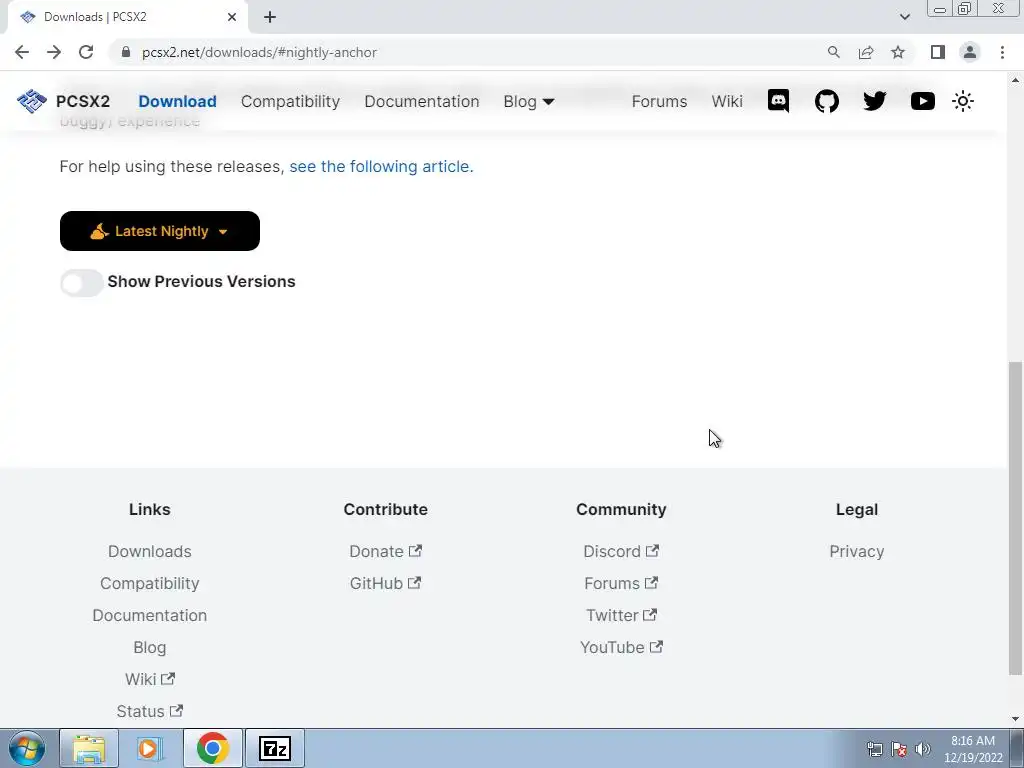The image size is (1024, 768).
Task: Open the footer Twitter link
Action: point(621,615)
